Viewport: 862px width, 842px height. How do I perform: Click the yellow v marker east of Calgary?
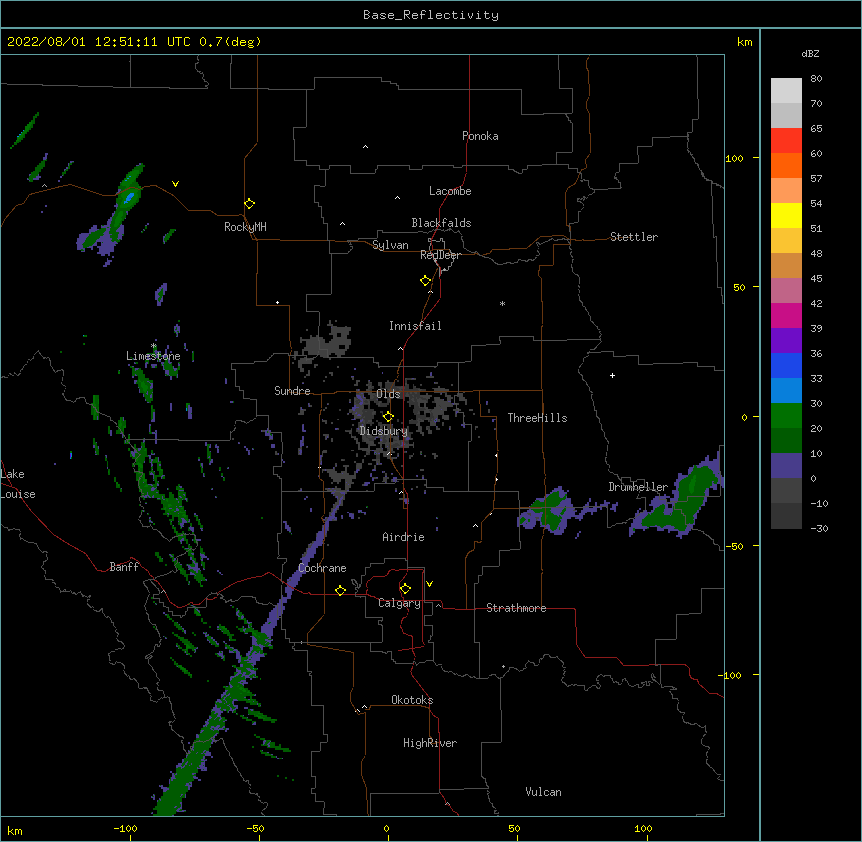(x=429, y=584)
